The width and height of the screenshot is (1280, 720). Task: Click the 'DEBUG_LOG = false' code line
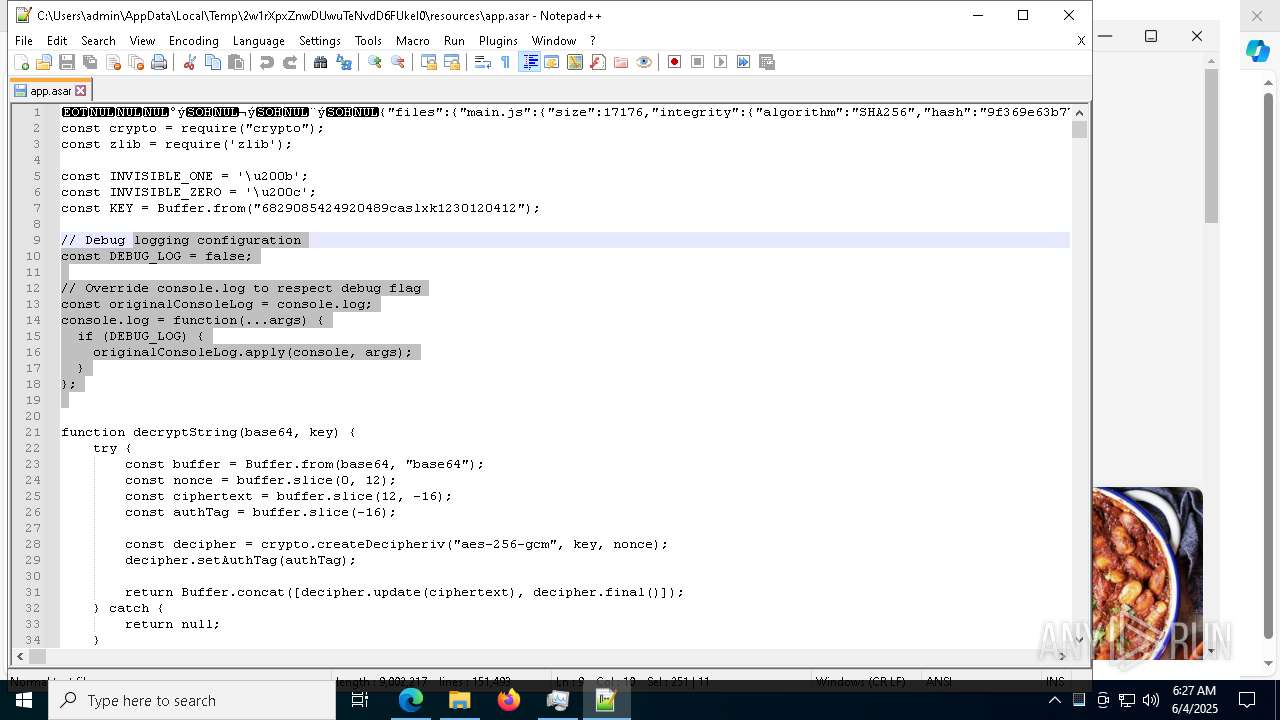coord(157,256)
